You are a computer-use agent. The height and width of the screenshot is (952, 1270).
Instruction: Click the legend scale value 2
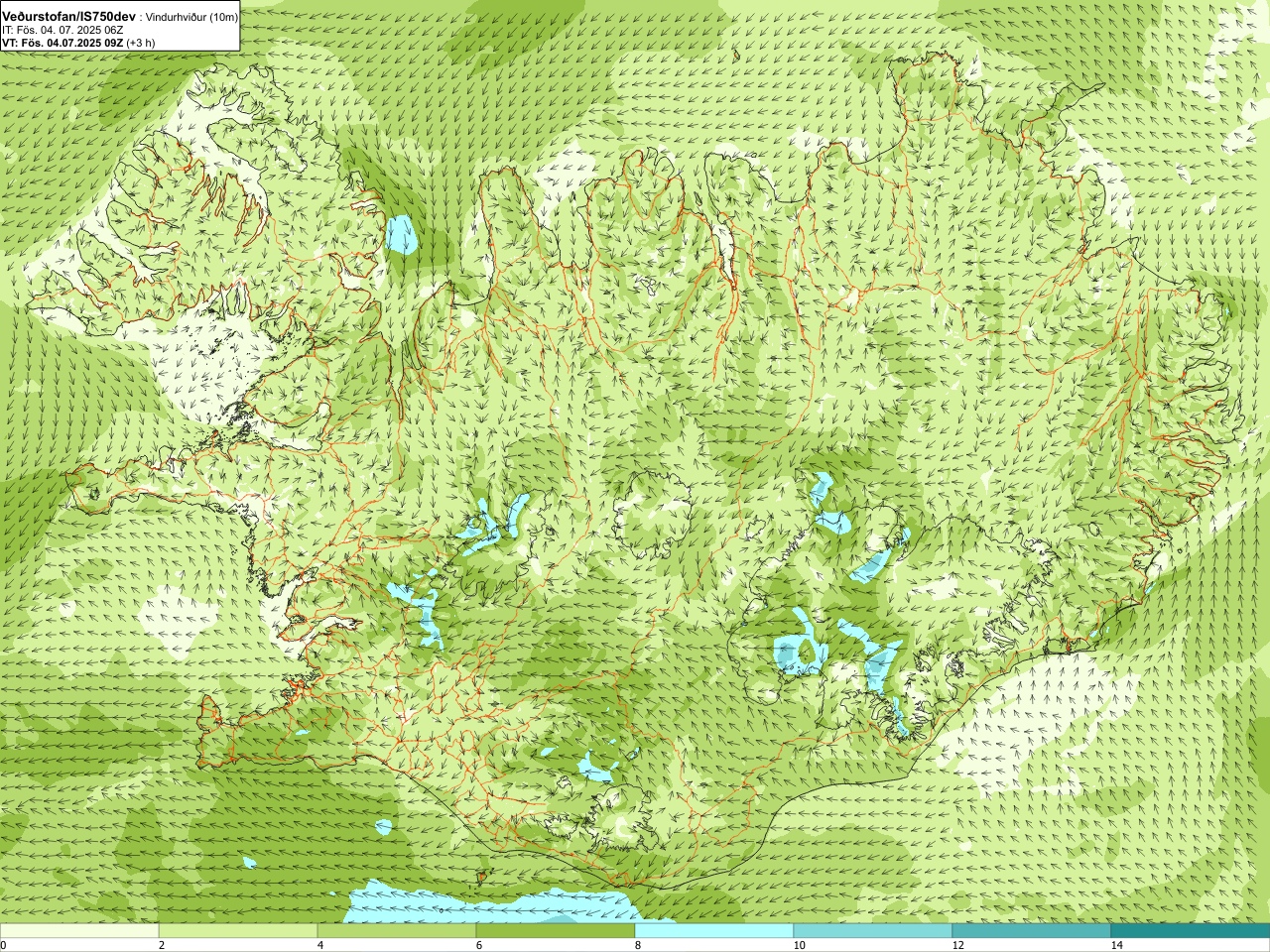pyautogui.click(x=162, y=945)
